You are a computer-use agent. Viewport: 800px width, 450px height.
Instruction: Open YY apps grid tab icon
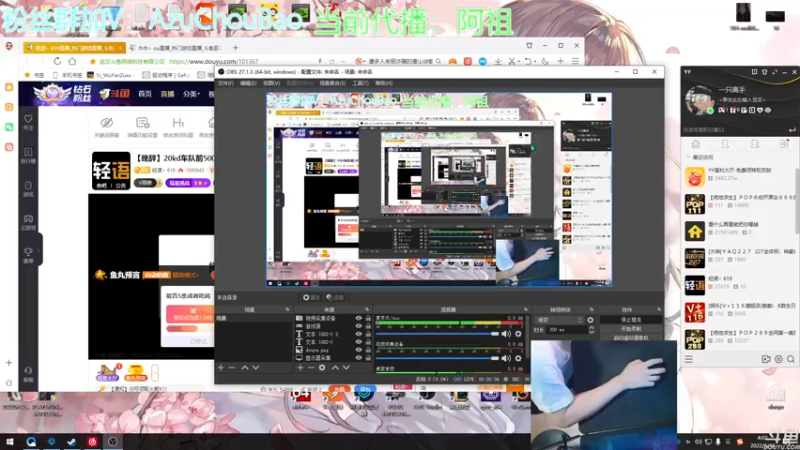click(x=784, y=144)
